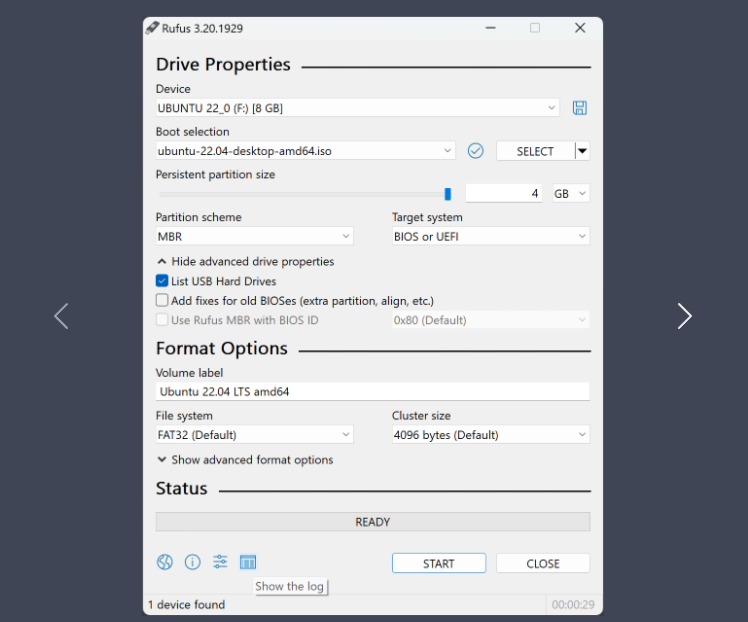Click the ISO checksum checkmark icon
This screenshot has height=622, width=748.
tap(475, 151)
